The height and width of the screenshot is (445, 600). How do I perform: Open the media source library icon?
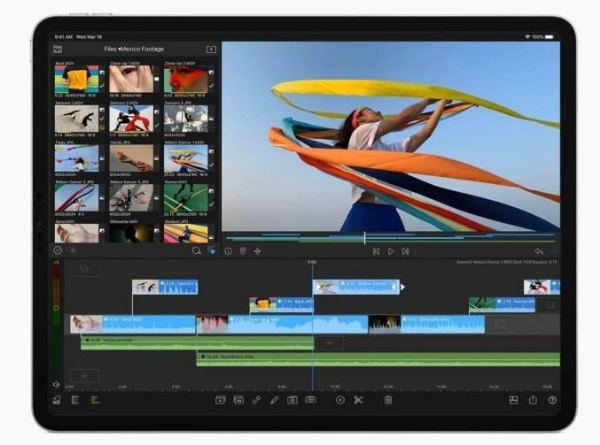click(x=57, y=49)
